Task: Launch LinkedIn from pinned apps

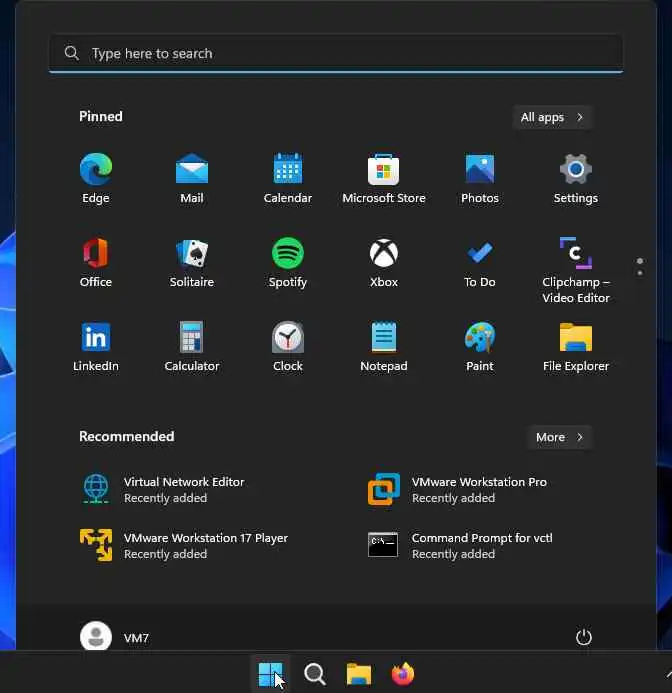Action: point(95,346)
